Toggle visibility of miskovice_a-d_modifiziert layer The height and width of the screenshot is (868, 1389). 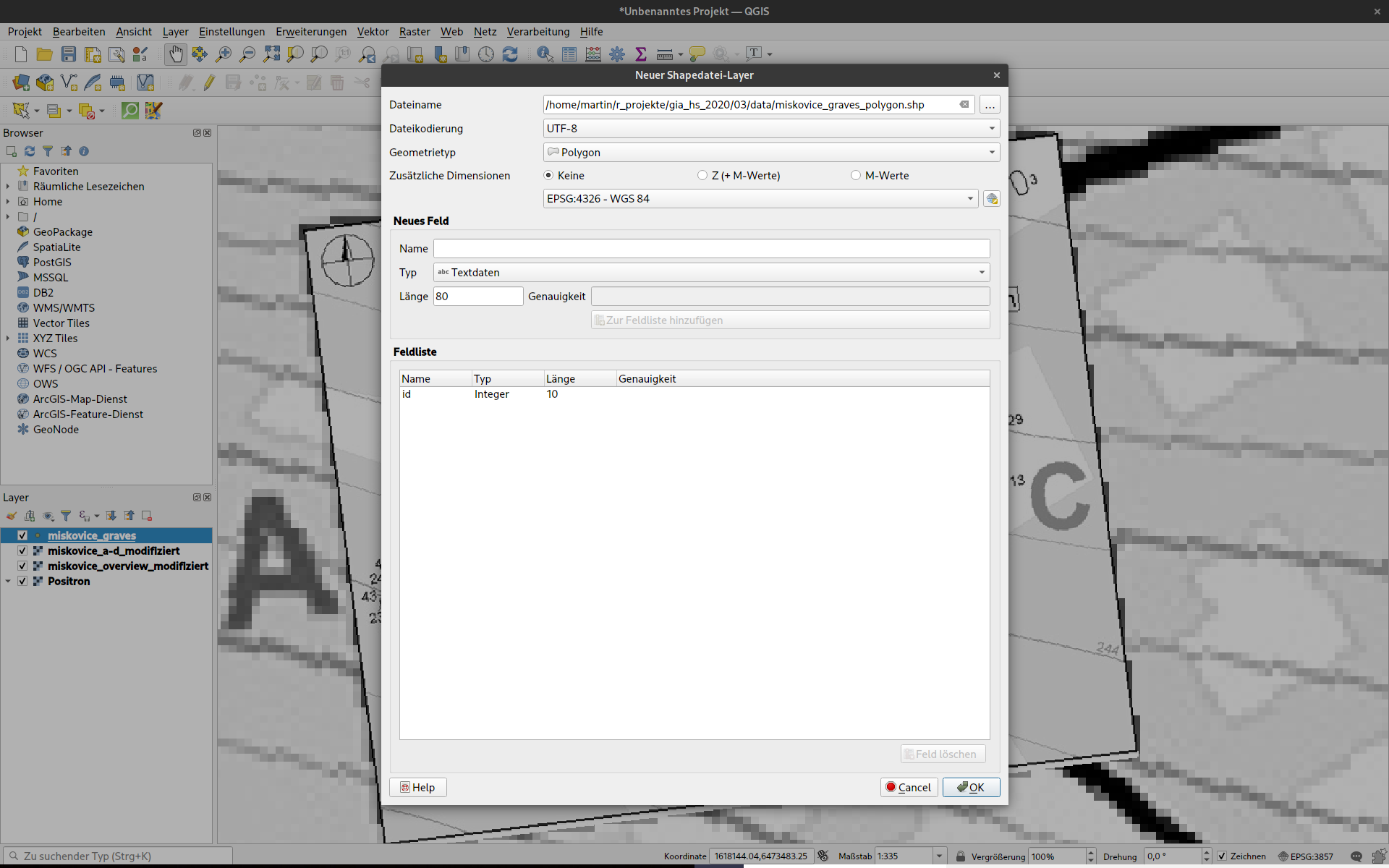(22, 551)
